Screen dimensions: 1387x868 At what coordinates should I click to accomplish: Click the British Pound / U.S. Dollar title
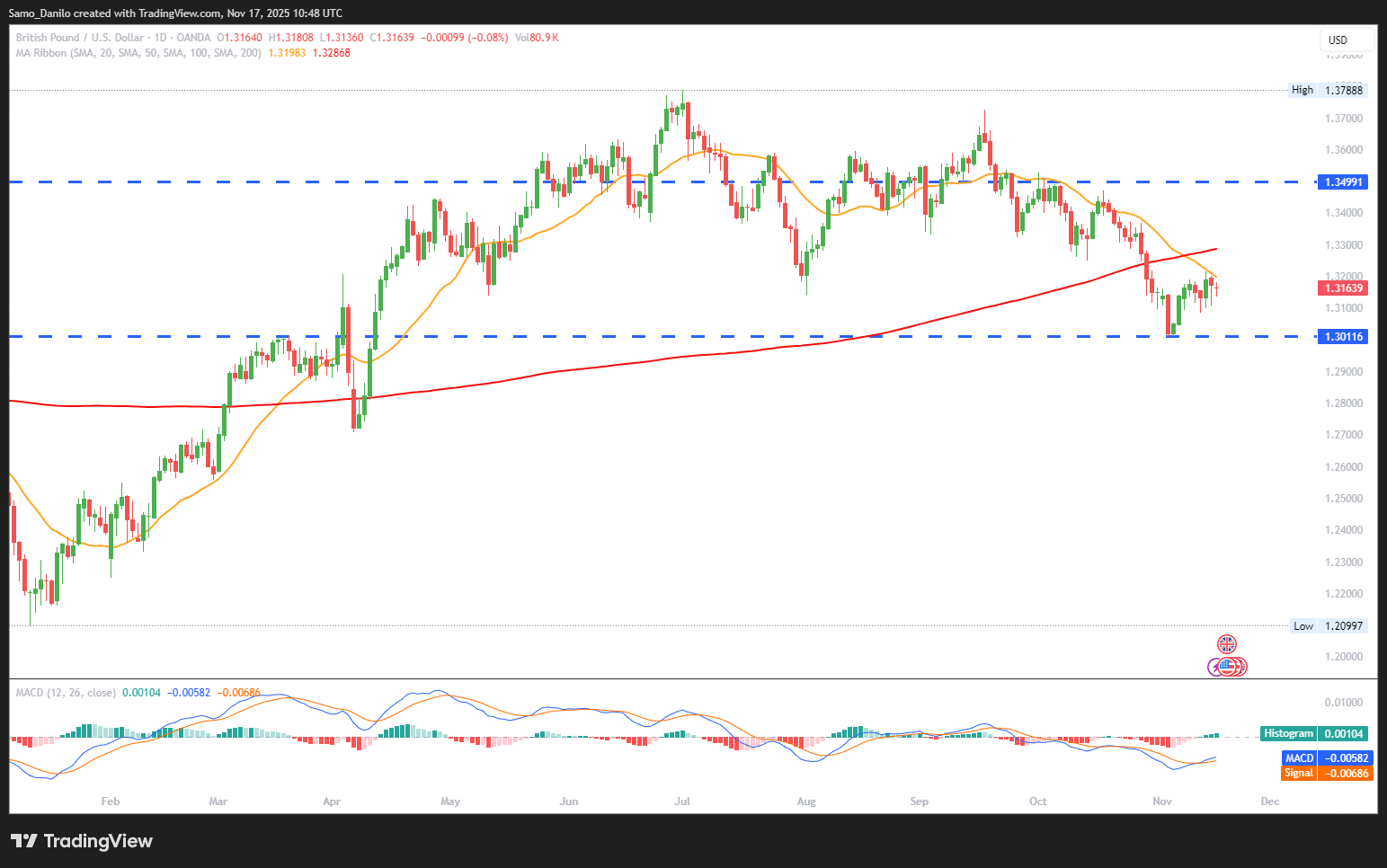point(79,38)
